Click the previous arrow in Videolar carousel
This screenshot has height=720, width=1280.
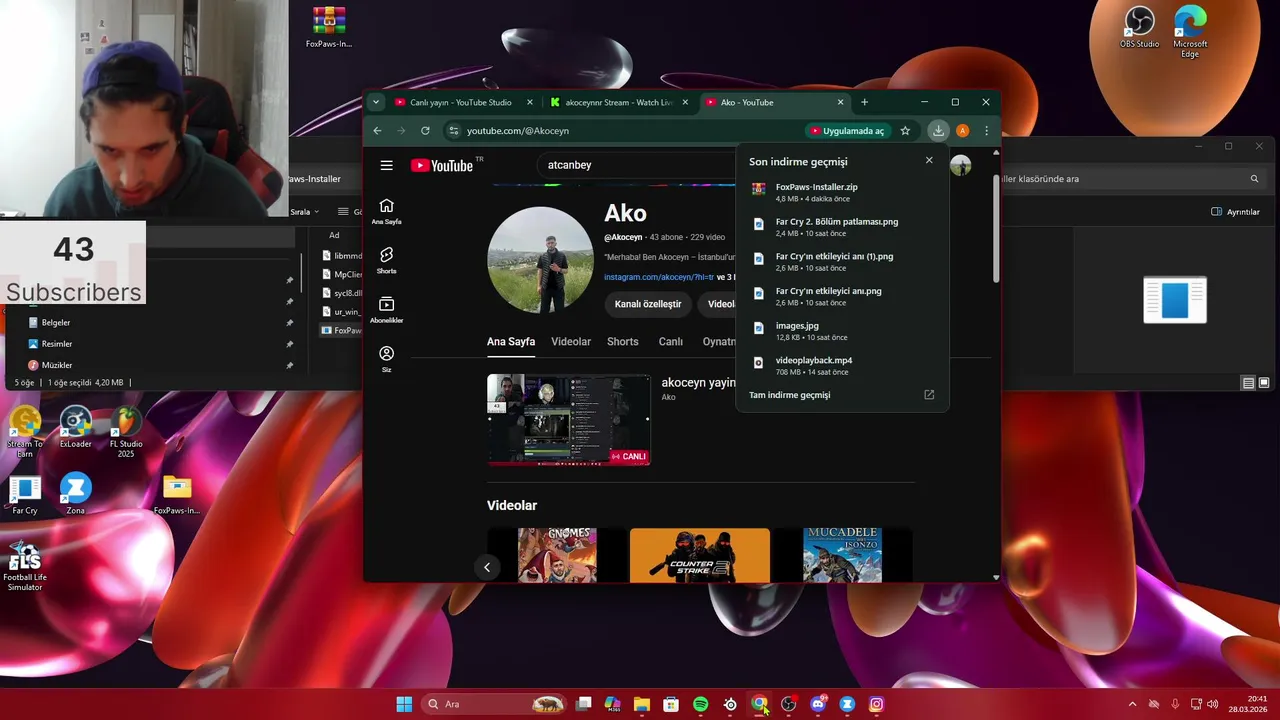click(x=487, y=567)
